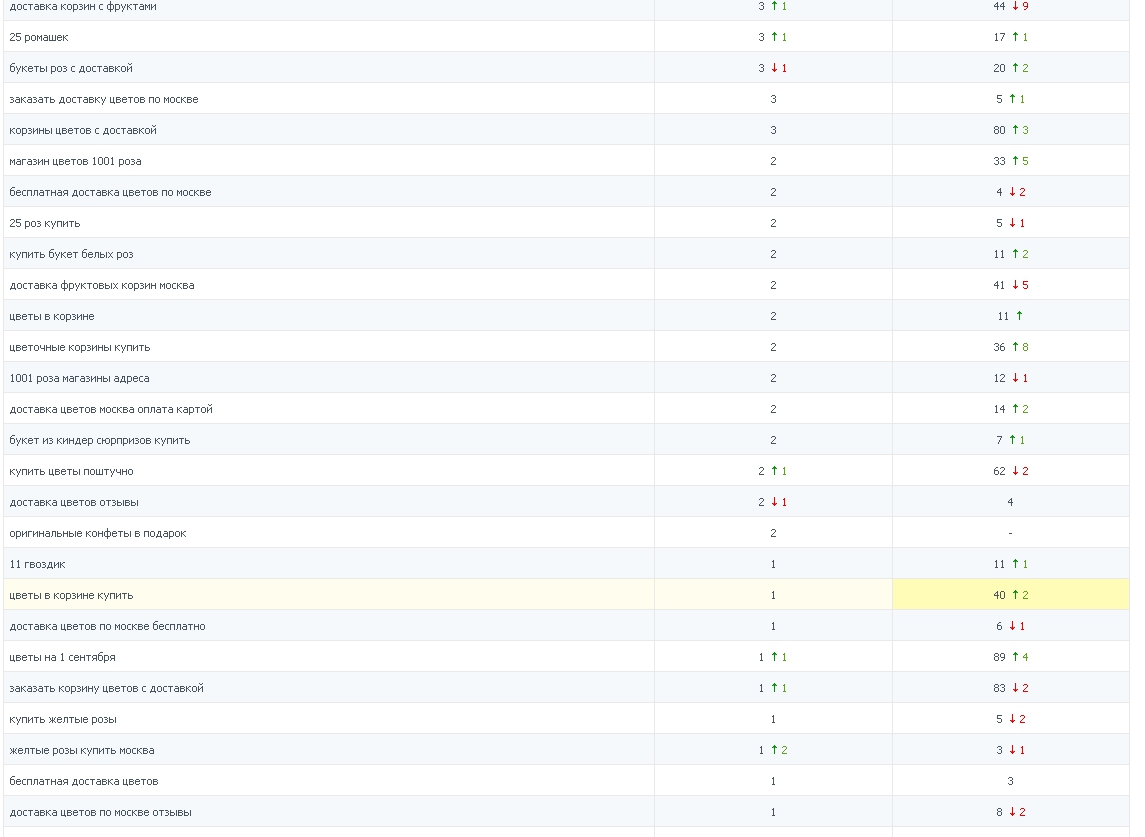Select '1001 роза магазины адреса'

79,378
